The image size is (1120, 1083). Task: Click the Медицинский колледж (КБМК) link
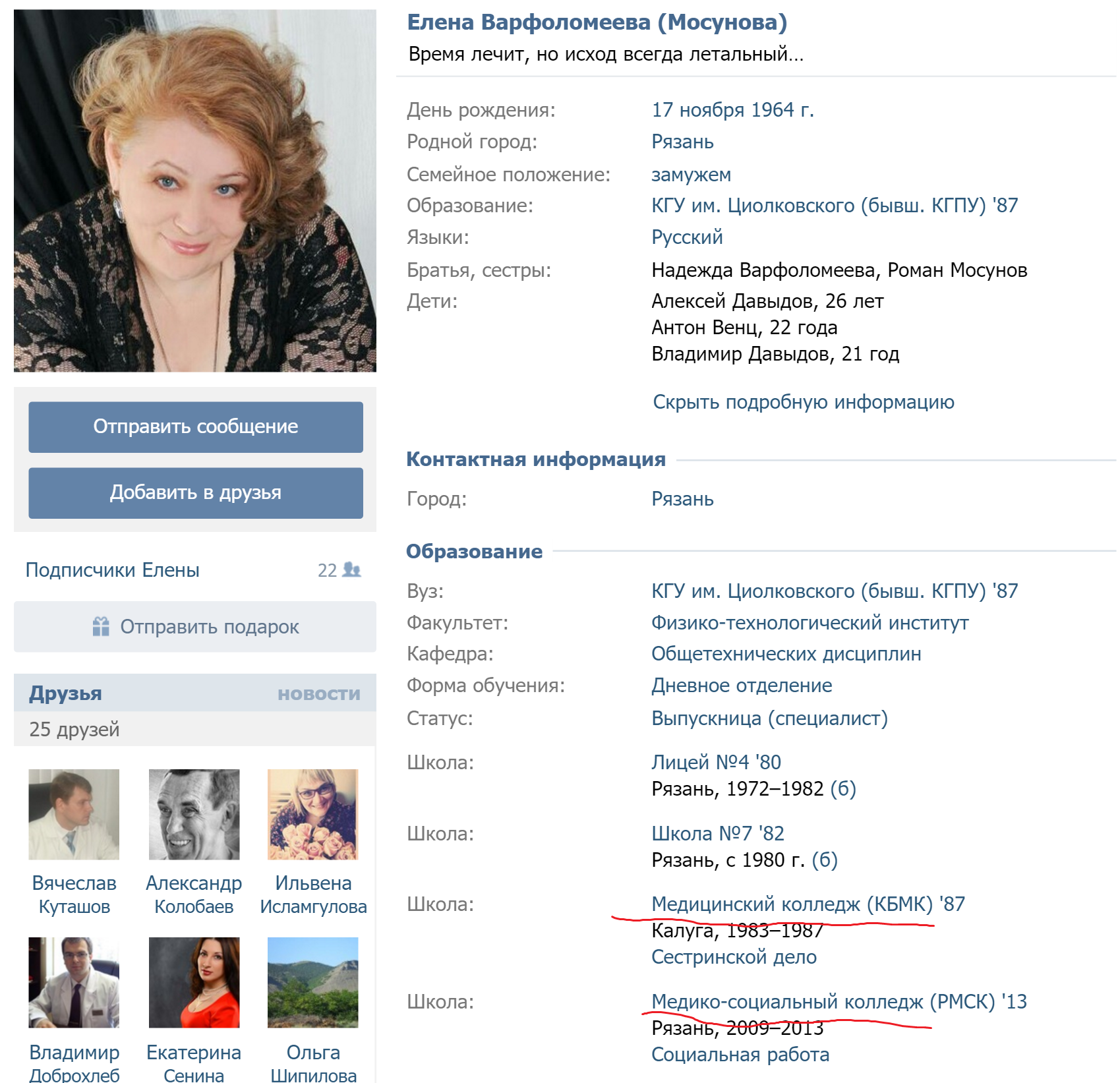(x=792, y=904)
